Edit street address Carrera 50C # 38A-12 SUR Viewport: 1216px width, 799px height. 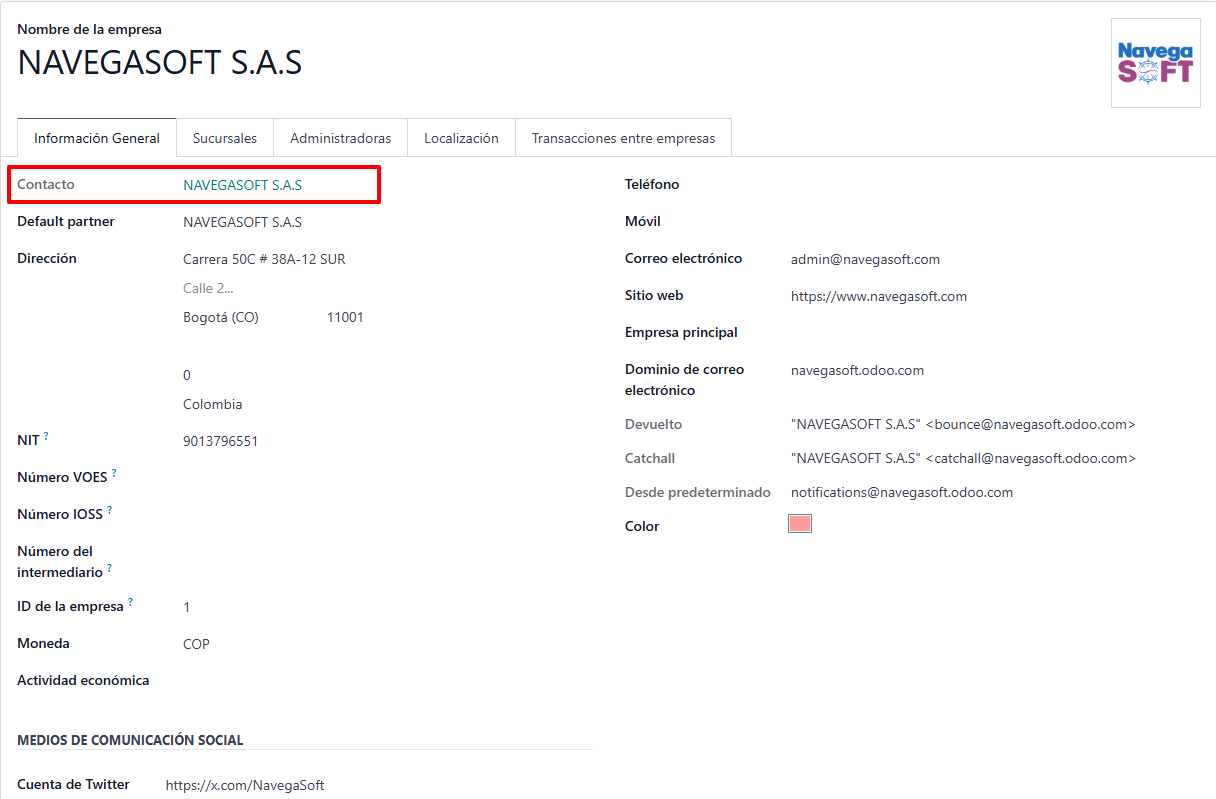[x=264, y=259]
